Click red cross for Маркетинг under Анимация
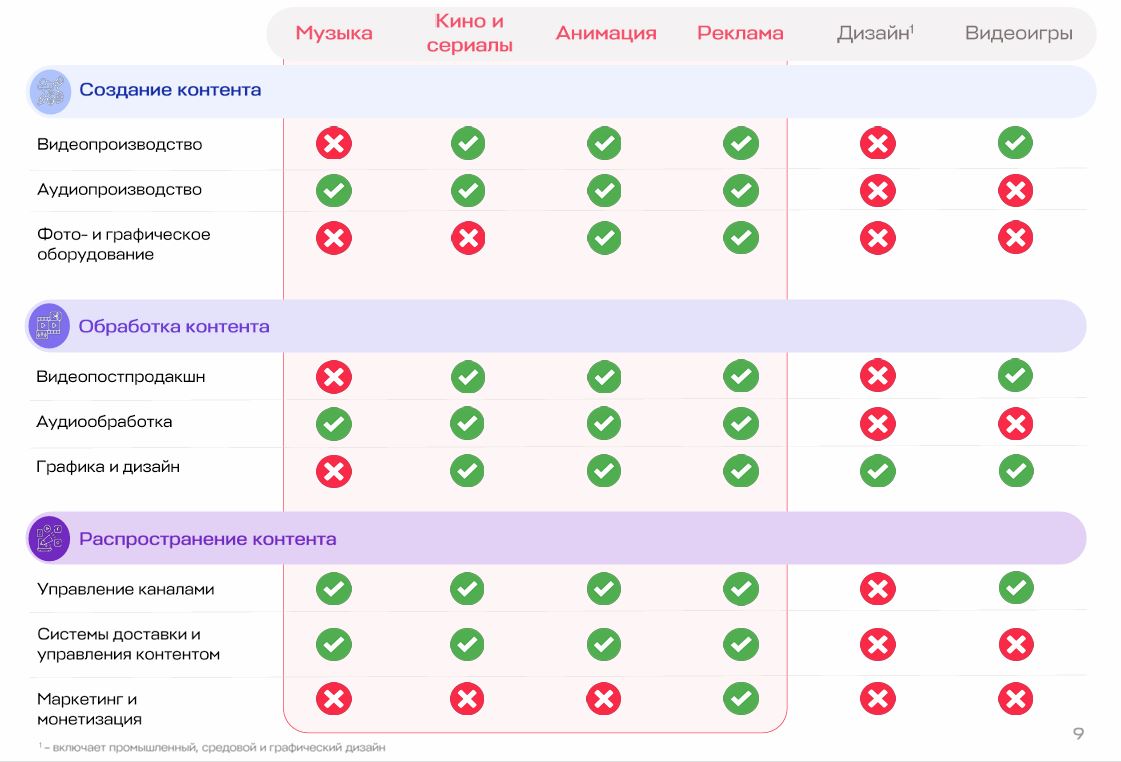1121x762 pixels. click(x=604, y=698)
